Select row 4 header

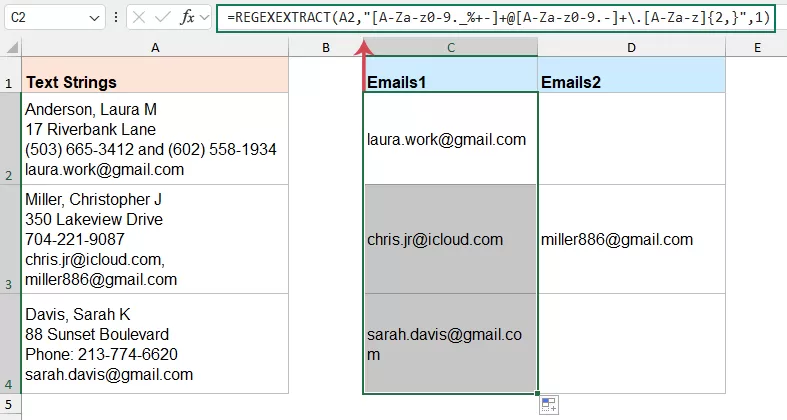[x=11, y=344]
